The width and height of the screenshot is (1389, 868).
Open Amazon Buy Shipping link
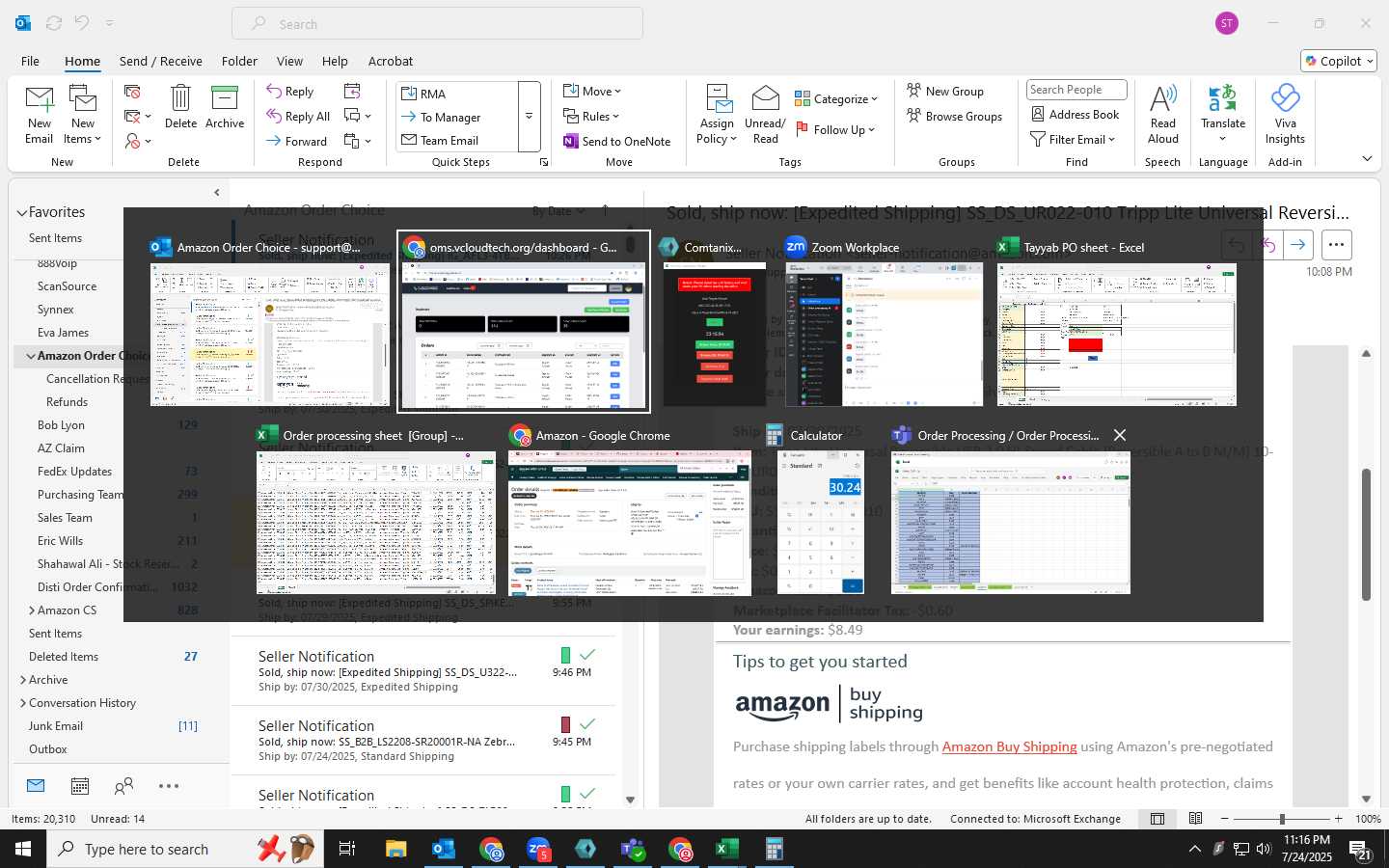click(x=1009, y=746)
